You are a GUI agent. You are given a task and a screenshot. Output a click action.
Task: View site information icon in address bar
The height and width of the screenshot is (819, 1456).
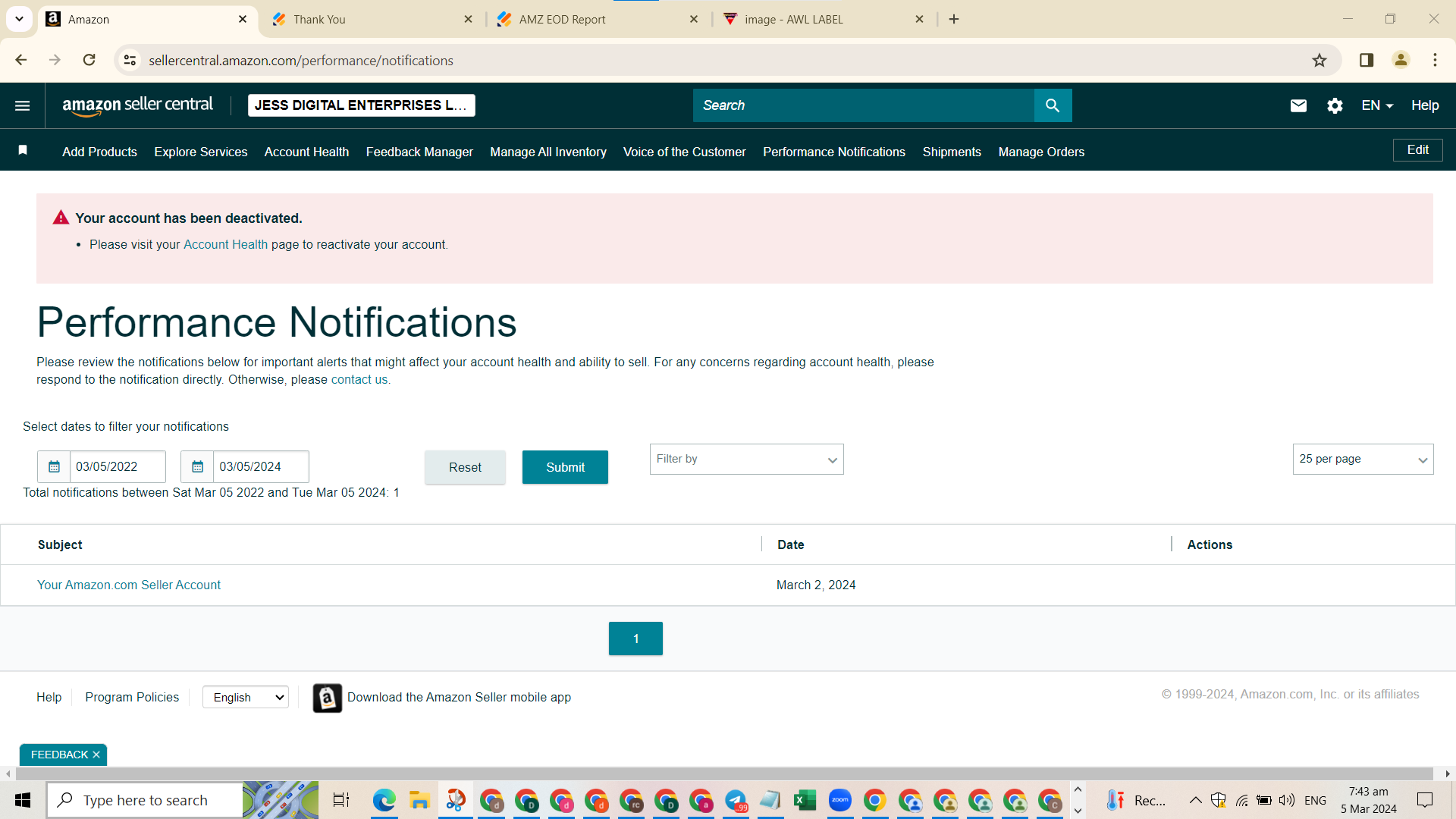click(130, 60)
